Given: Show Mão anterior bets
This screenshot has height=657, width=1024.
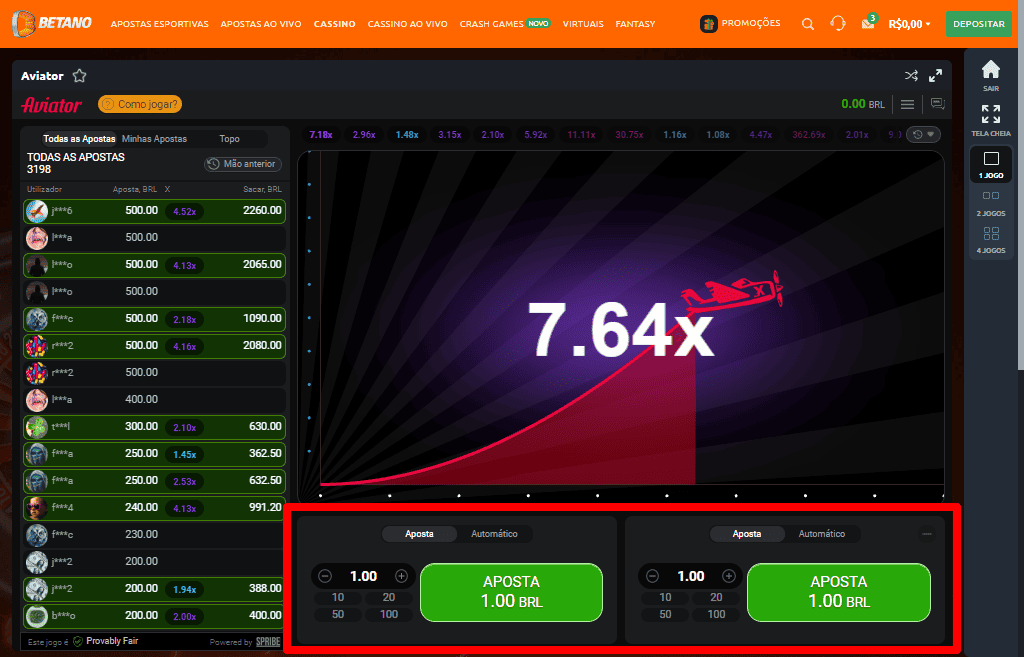Looking at the screenshot, I should click(x=243, y=164).
